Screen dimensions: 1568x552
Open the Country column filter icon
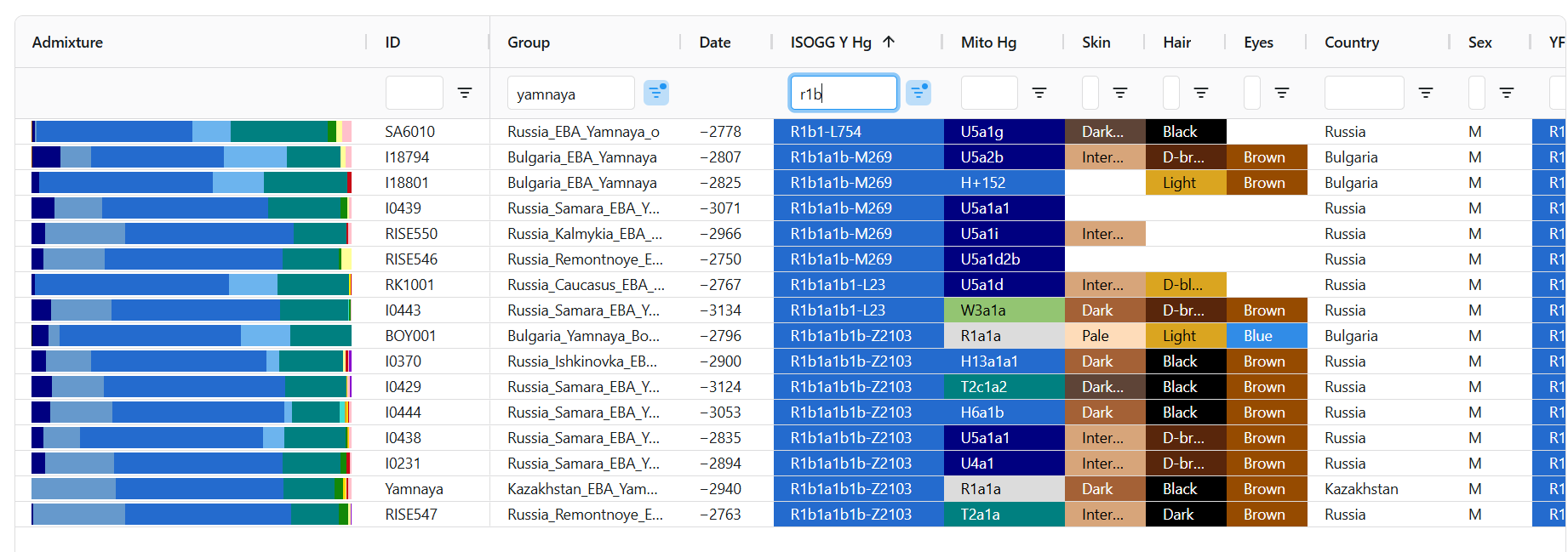pyautogui.click(x=1426, y=93)
